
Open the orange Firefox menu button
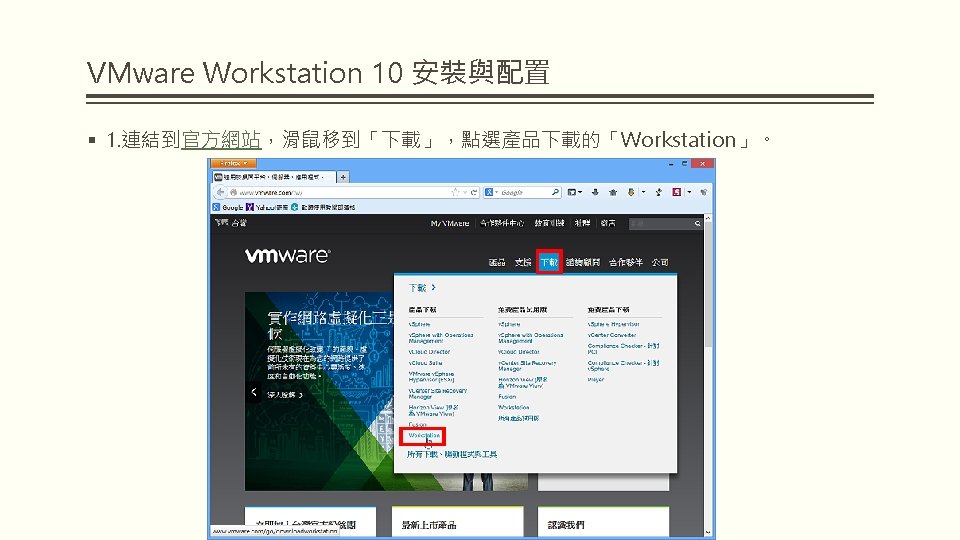[233, 163]
